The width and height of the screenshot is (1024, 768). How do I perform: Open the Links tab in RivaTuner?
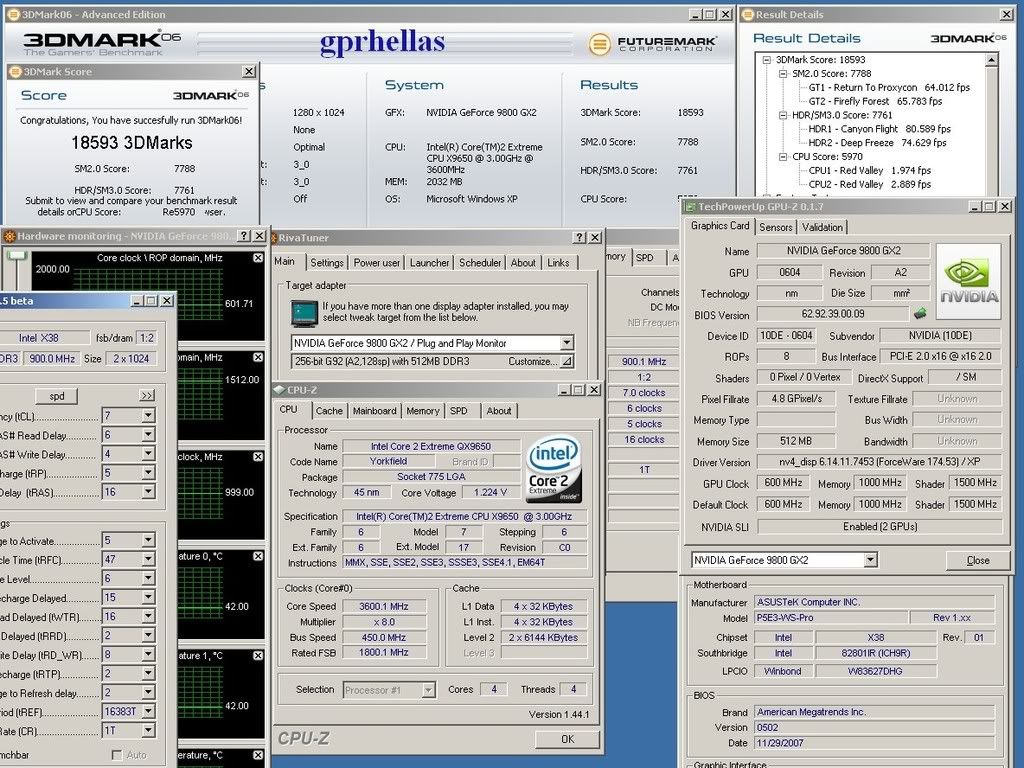[x=558, y=263]
